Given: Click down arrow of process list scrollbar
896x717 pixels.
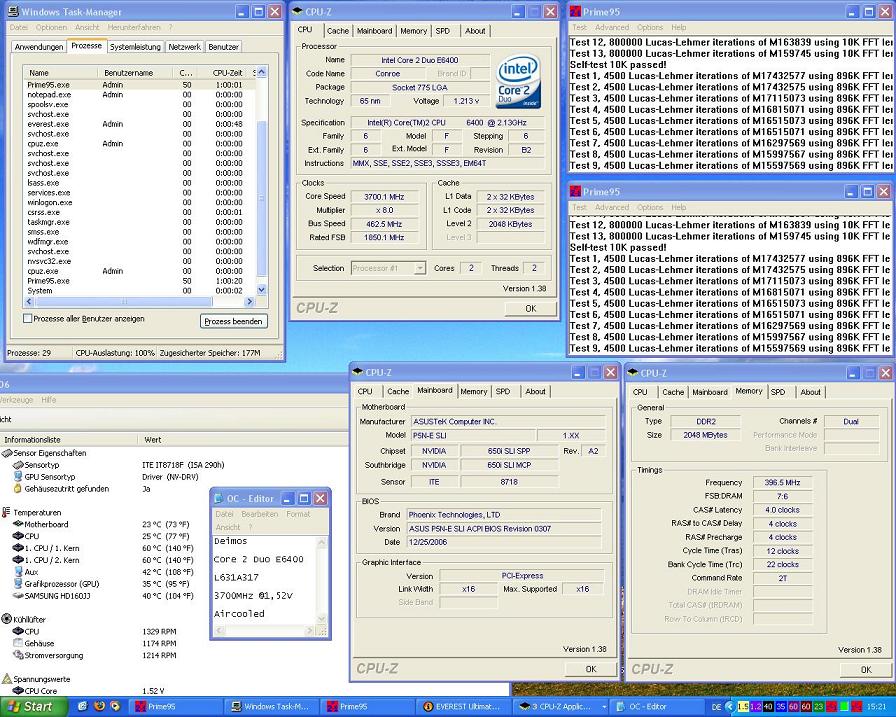Looking at the screenshot, I should click(x=261, y=290).
